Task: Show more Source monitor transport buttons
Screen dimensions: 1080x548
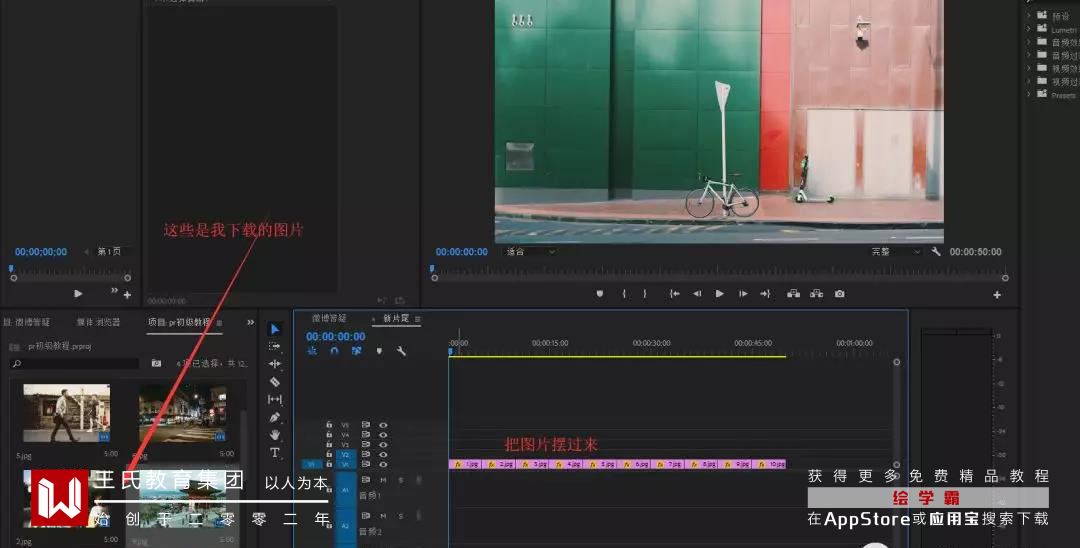Action: 114,291
